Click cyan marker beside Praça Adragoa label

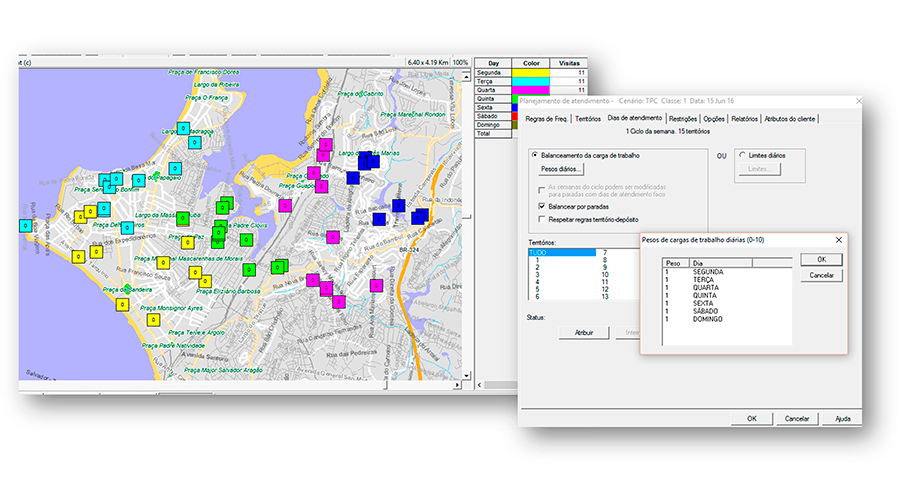183,128
